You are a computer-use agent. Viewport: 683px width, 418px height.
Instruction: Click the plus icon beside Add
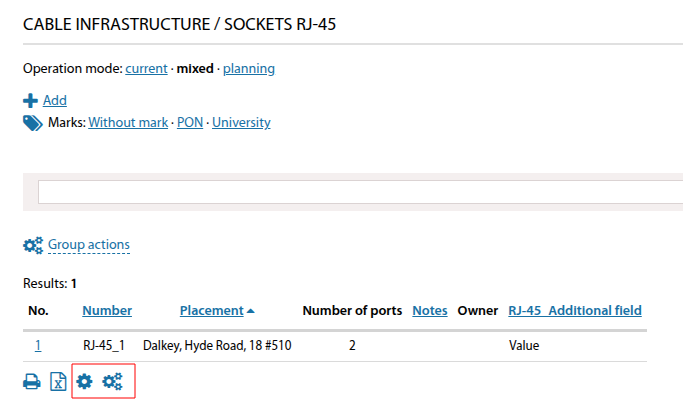31,100
